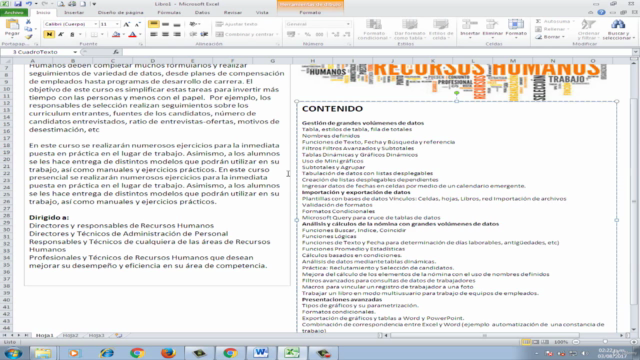Open the Fuente dialog launcher
The width and height of the screenshot is (640, 360).
click(x=140, y=44)
